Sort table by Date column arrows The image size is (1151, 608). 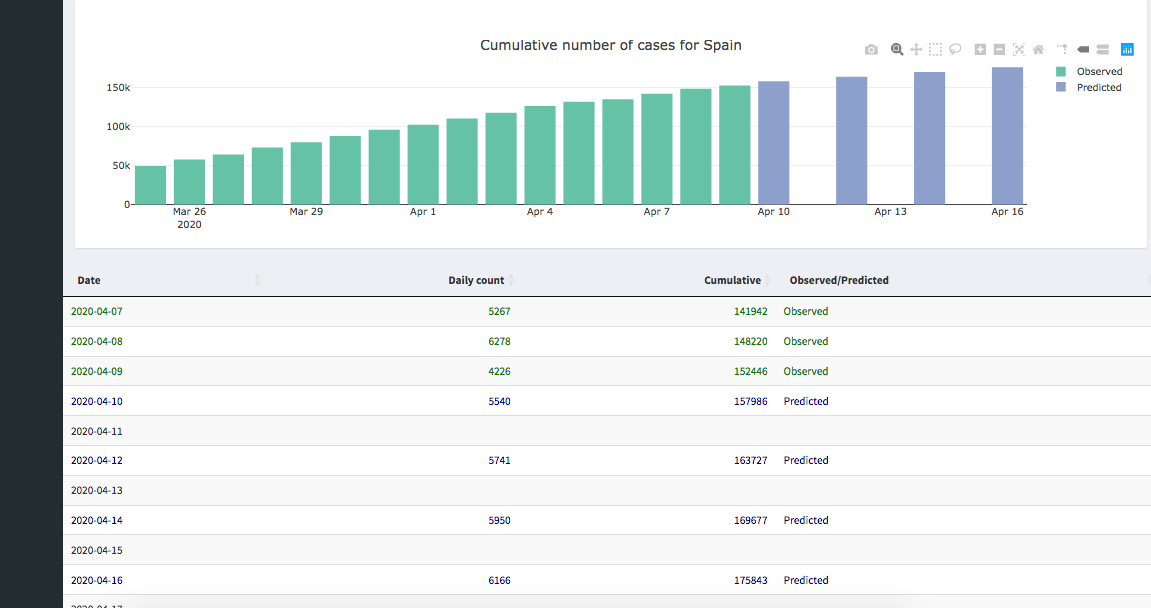click(257, 281)
